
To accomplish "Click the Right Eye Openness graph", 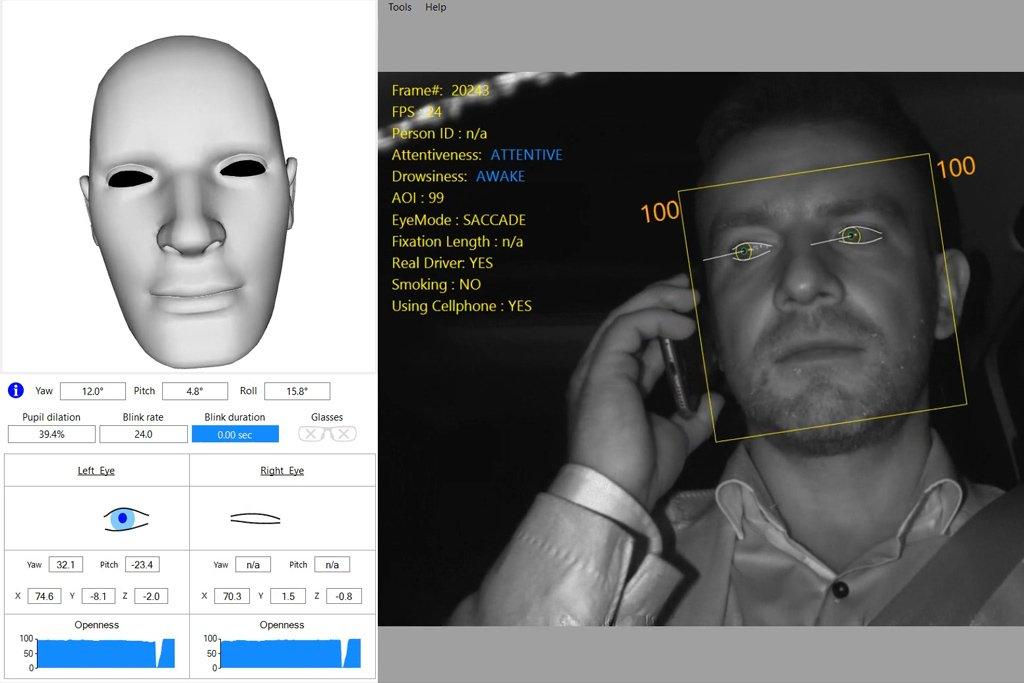I will 282,653.
